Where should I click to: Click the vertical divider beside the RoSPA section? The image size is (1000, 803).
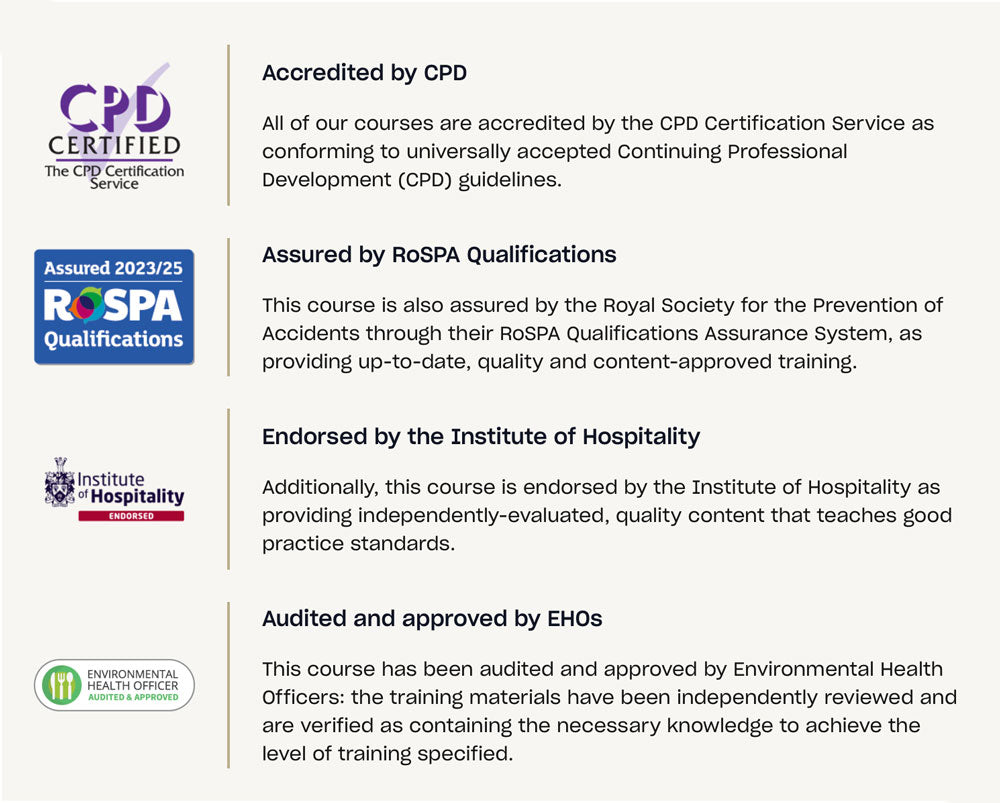click(x=228, y=307)
